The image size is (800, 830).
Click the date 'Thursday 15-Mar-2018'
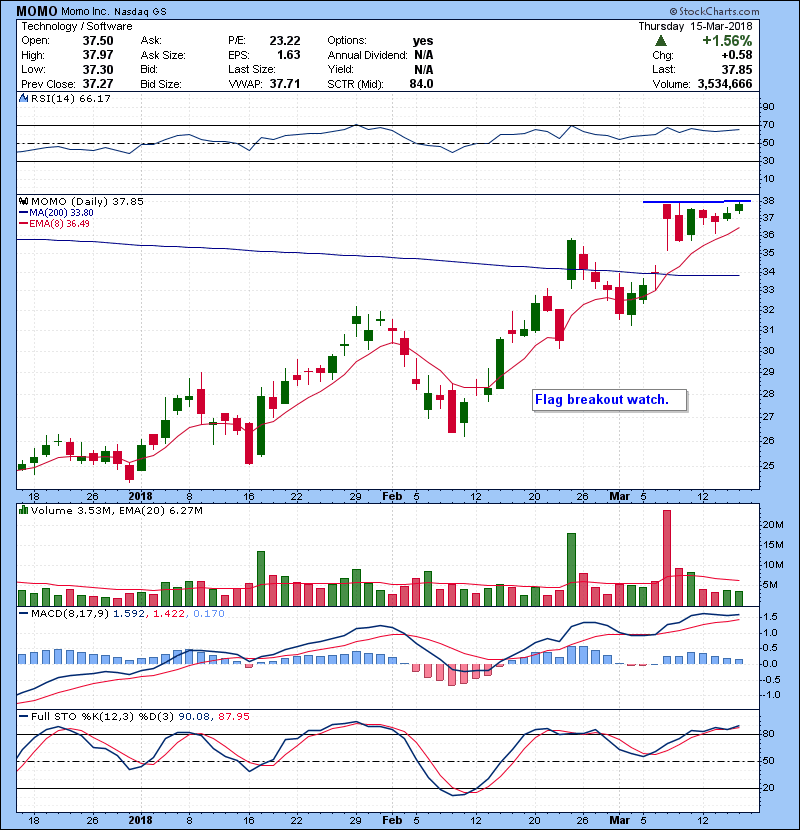(695, 26)
